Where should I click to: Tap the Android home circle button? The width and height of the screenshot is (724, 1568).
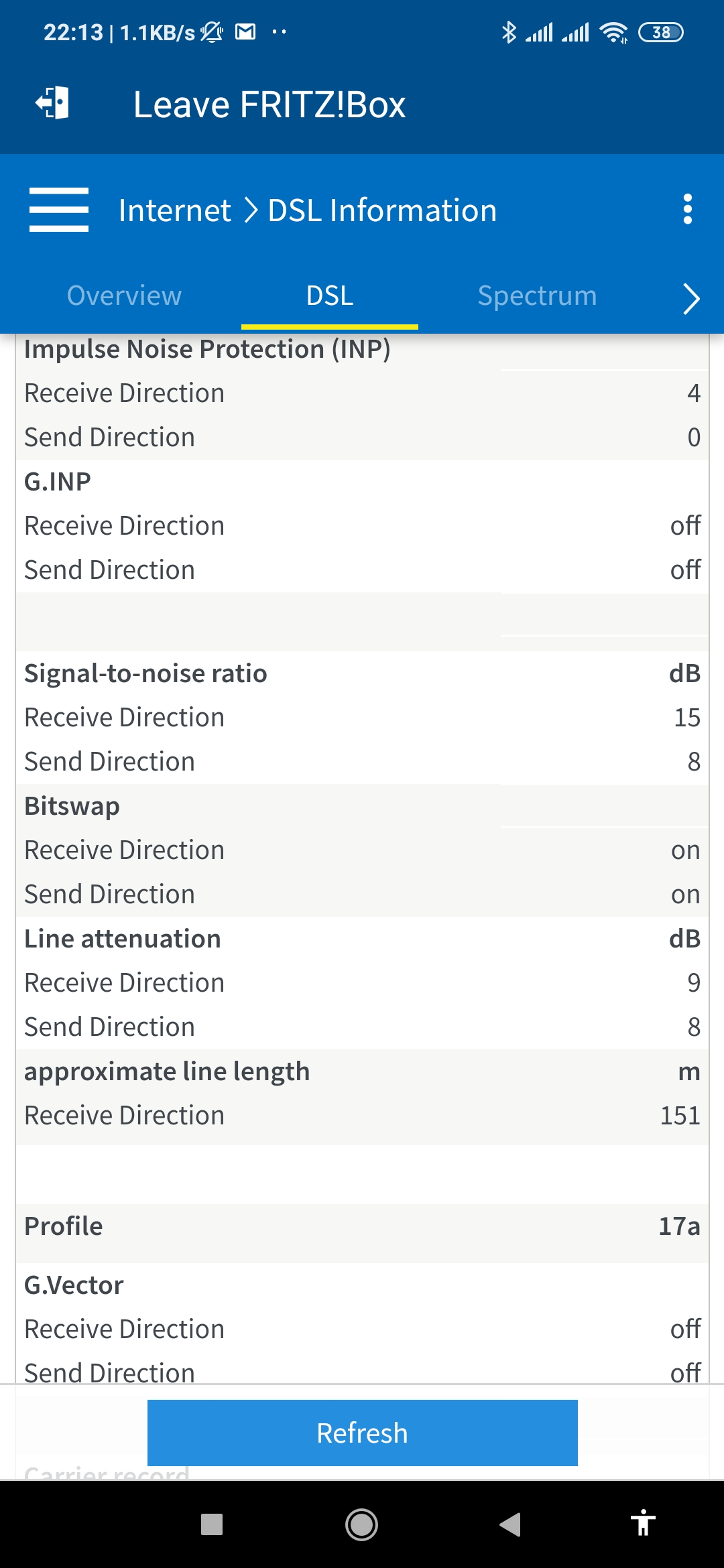point(361,1524)
